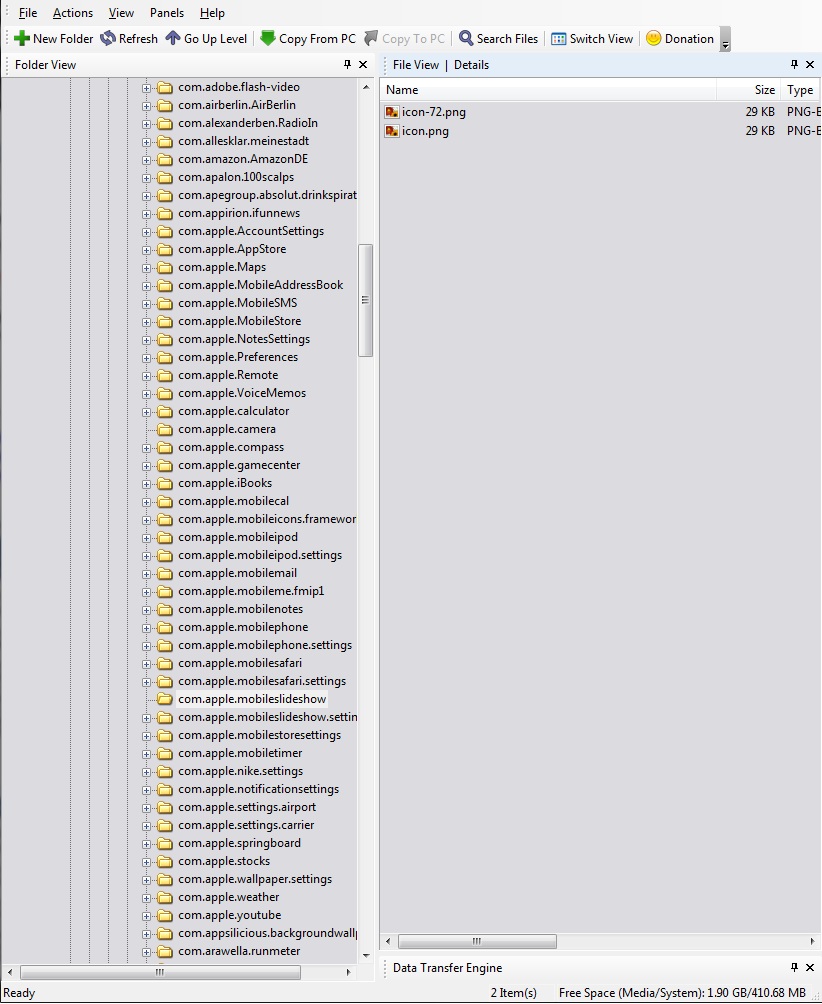Pin the Data Transfer Engine panel
822x1004 pixels.
coord(794,967)
